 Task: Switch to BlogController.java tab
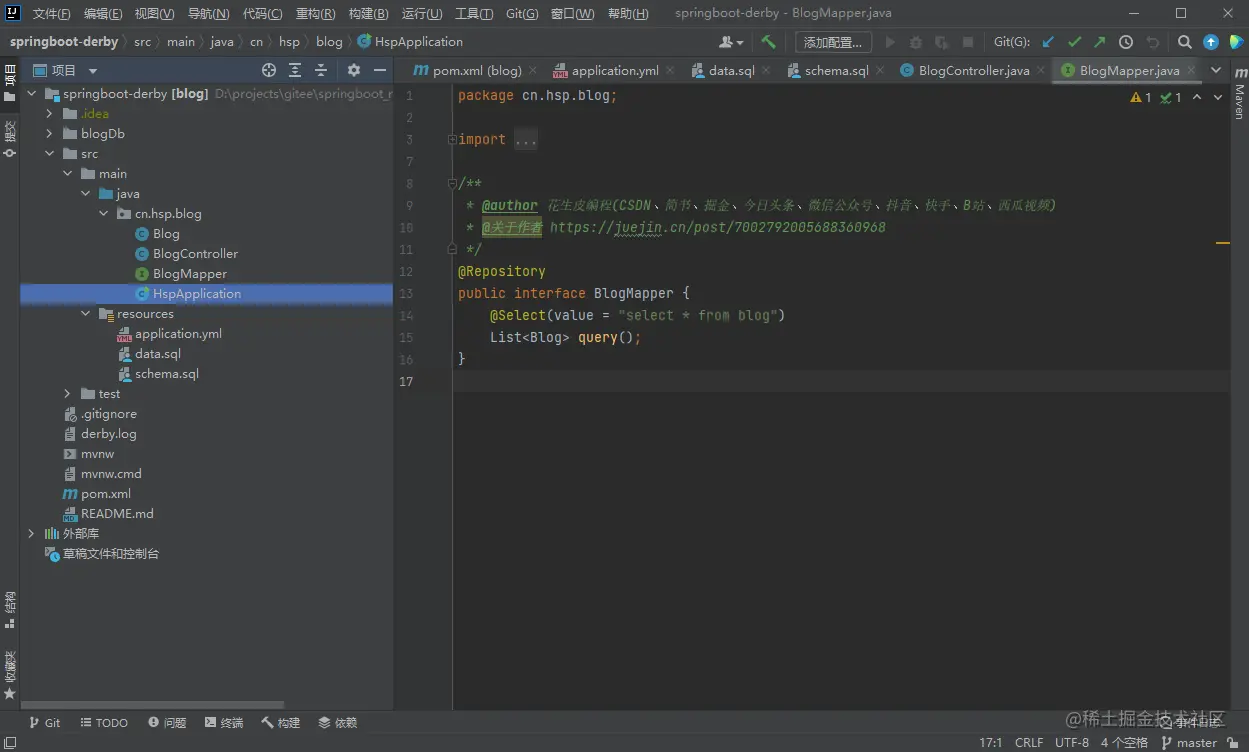[973, 71]
